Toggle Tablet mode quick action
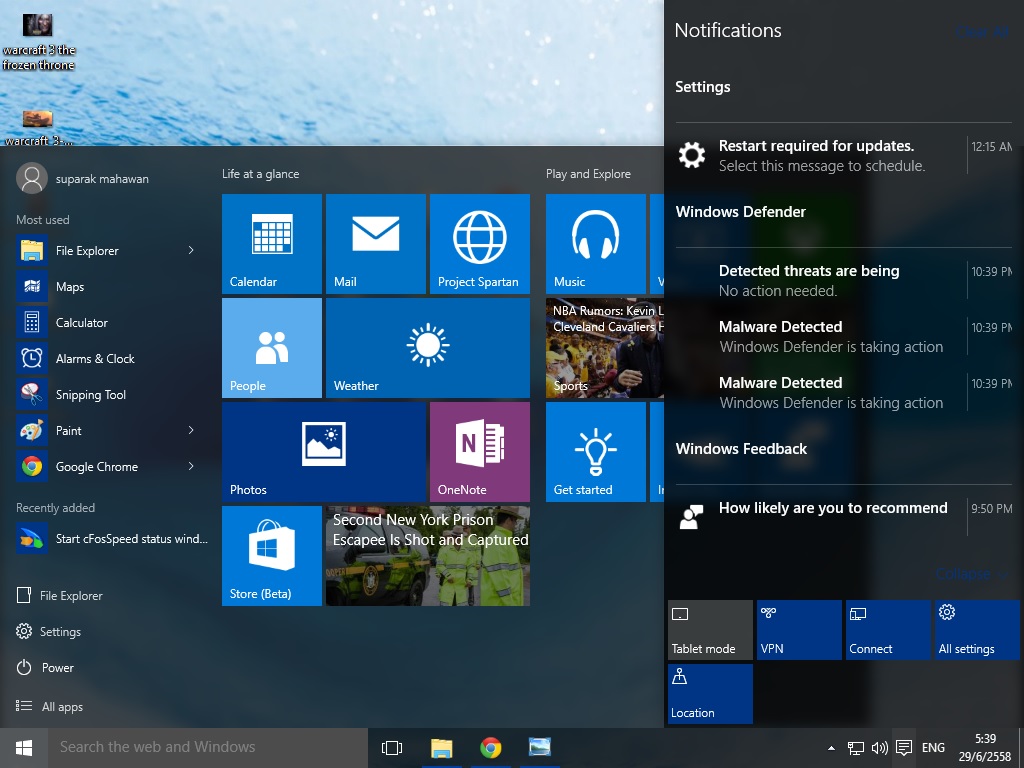The image size is (1024, 768). pyautogui.click(x=709, y=630)
